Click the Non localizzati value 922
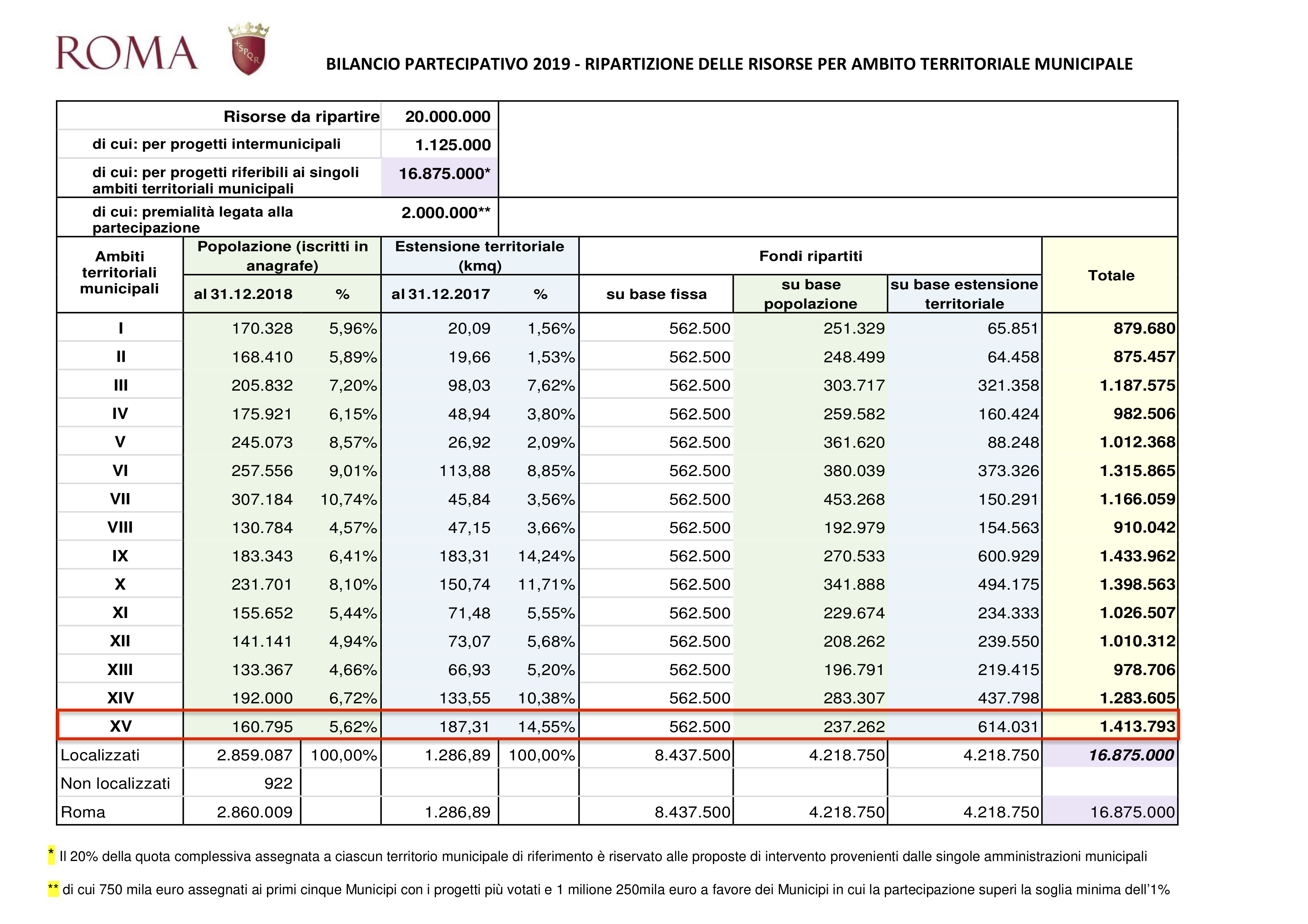Image resolution: width=1308 pixels, height=924 pixels. tap(278, 783)
